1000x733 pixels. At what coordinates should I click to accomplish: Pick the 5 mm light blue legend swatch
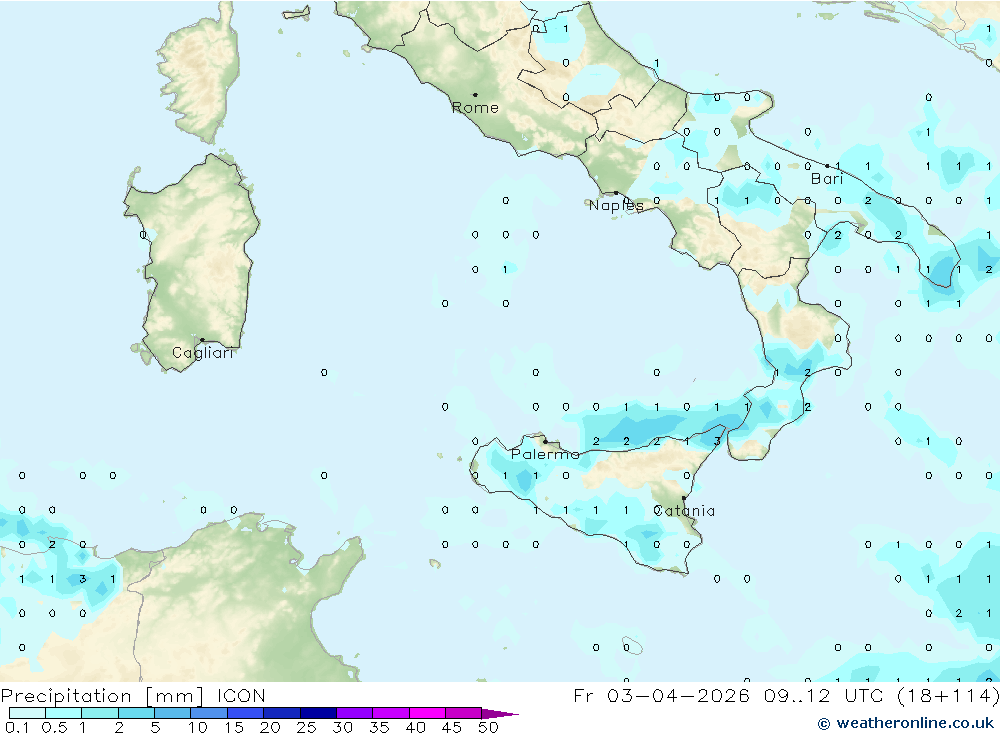click(172, 713)
